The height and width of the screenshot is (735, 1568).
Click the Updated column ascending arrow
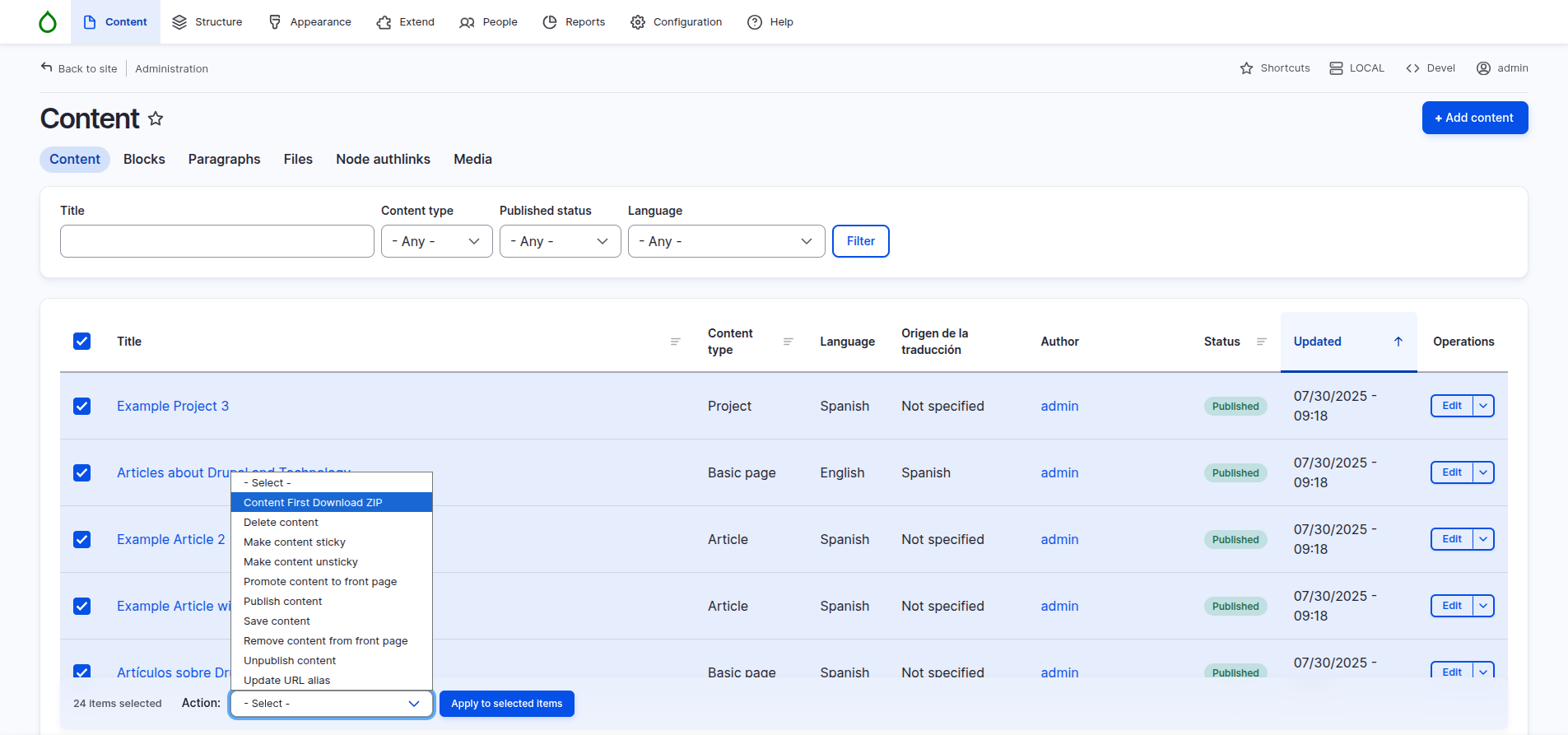1398,342
